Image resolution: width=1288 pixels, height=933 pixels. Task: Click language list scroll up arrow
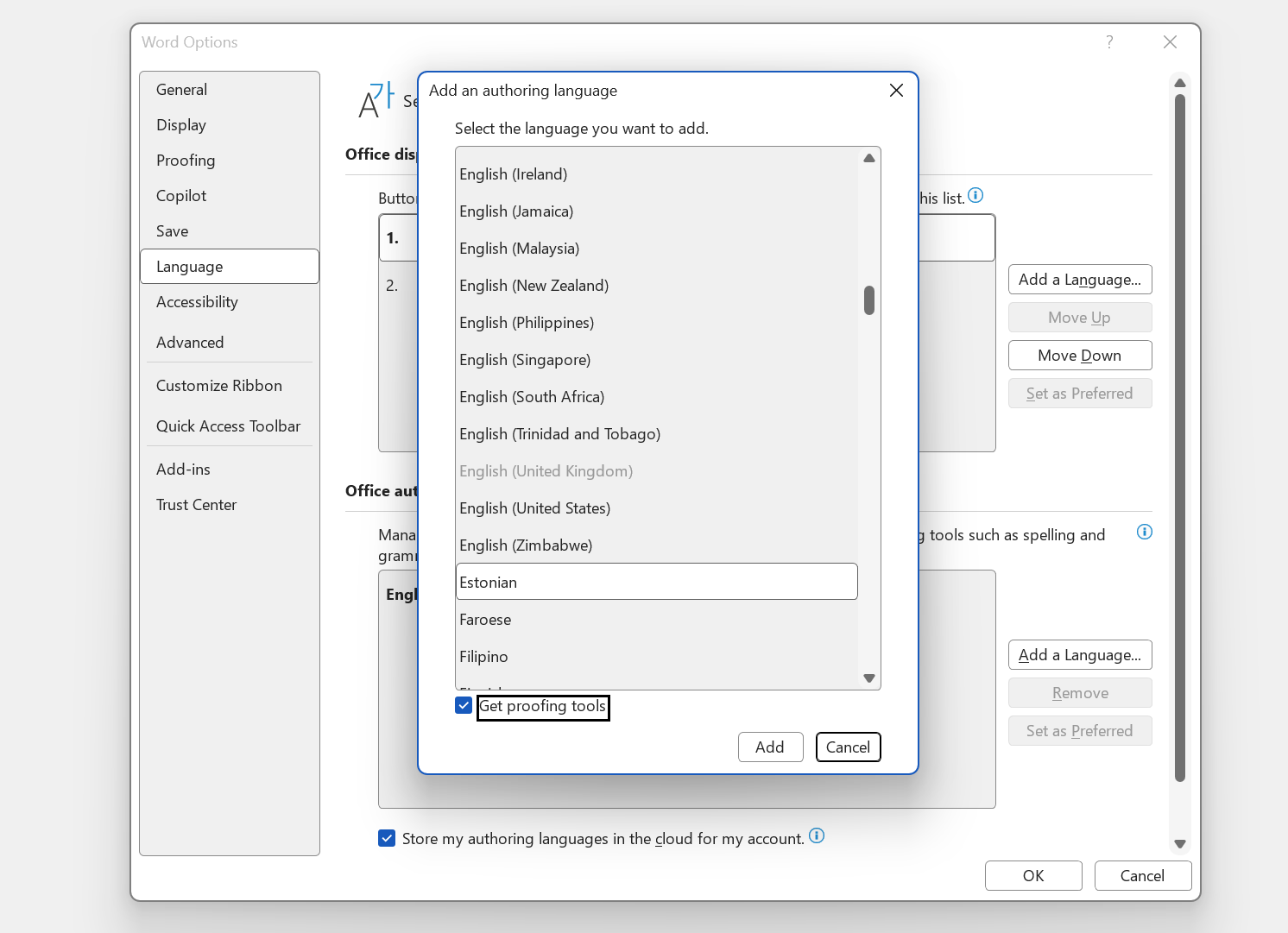pos(869,159)
